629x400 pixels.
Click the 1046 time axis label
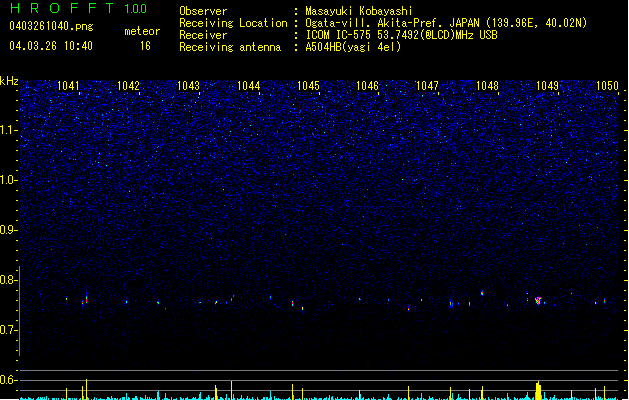point(367,86)
